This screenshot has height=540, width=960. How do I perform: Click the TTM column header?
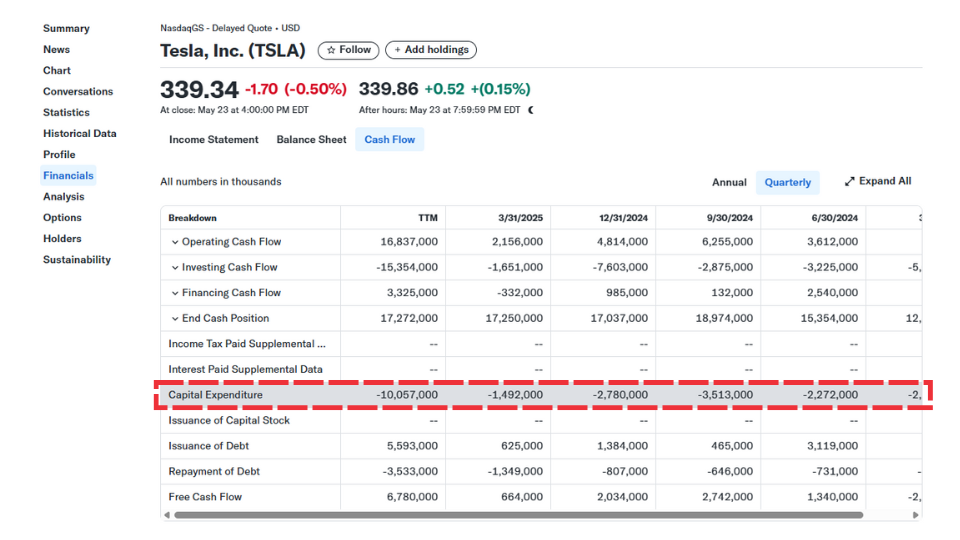(x=428, y=218)
